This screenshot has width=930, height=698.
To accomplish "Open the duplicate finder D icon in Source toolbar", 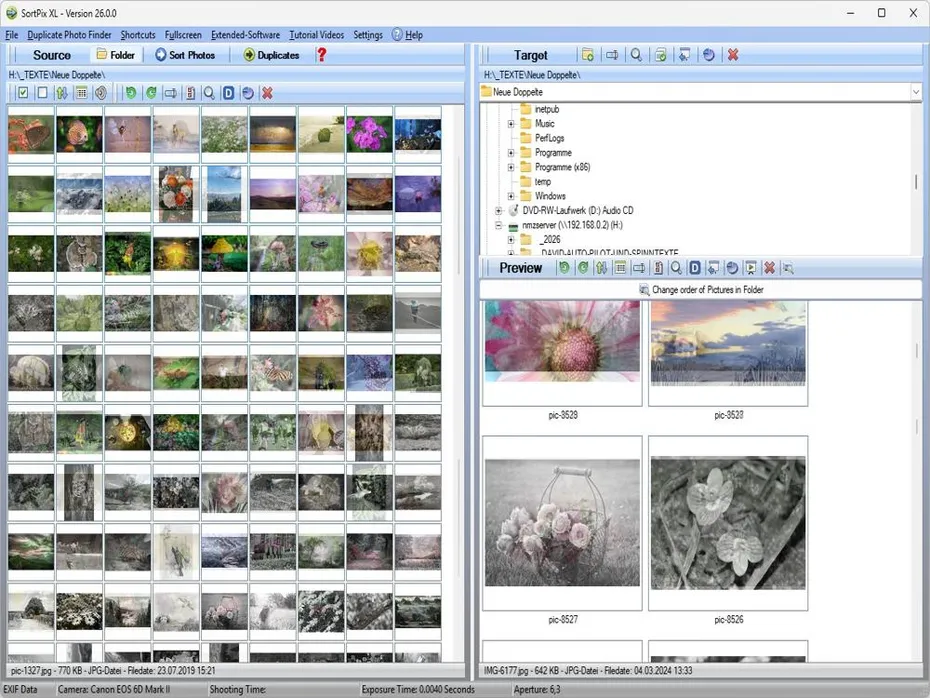I will point(229,92).
